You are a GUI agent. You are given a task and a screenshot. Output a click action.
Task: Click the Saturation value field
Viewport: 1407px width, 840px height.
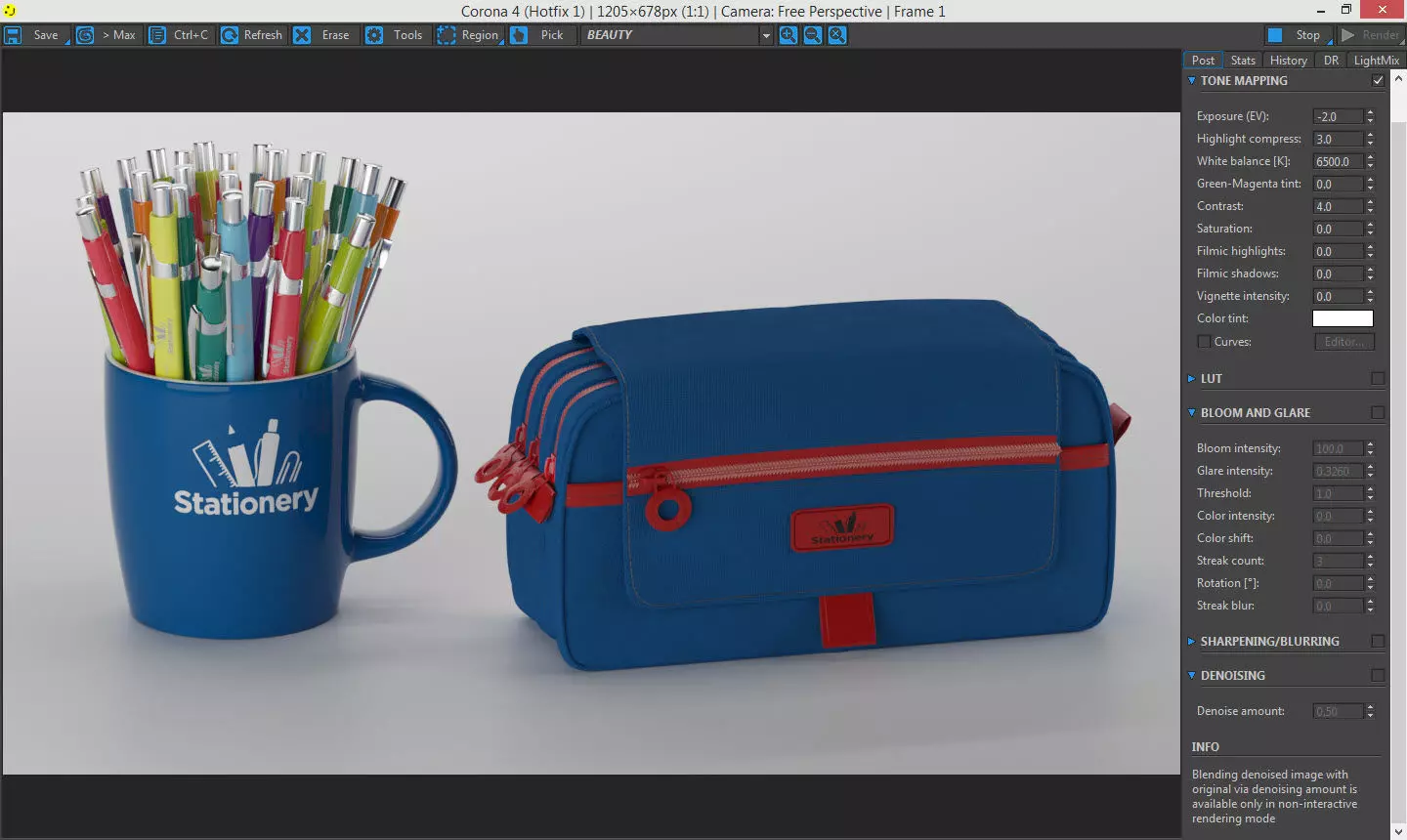point(1338,229)
